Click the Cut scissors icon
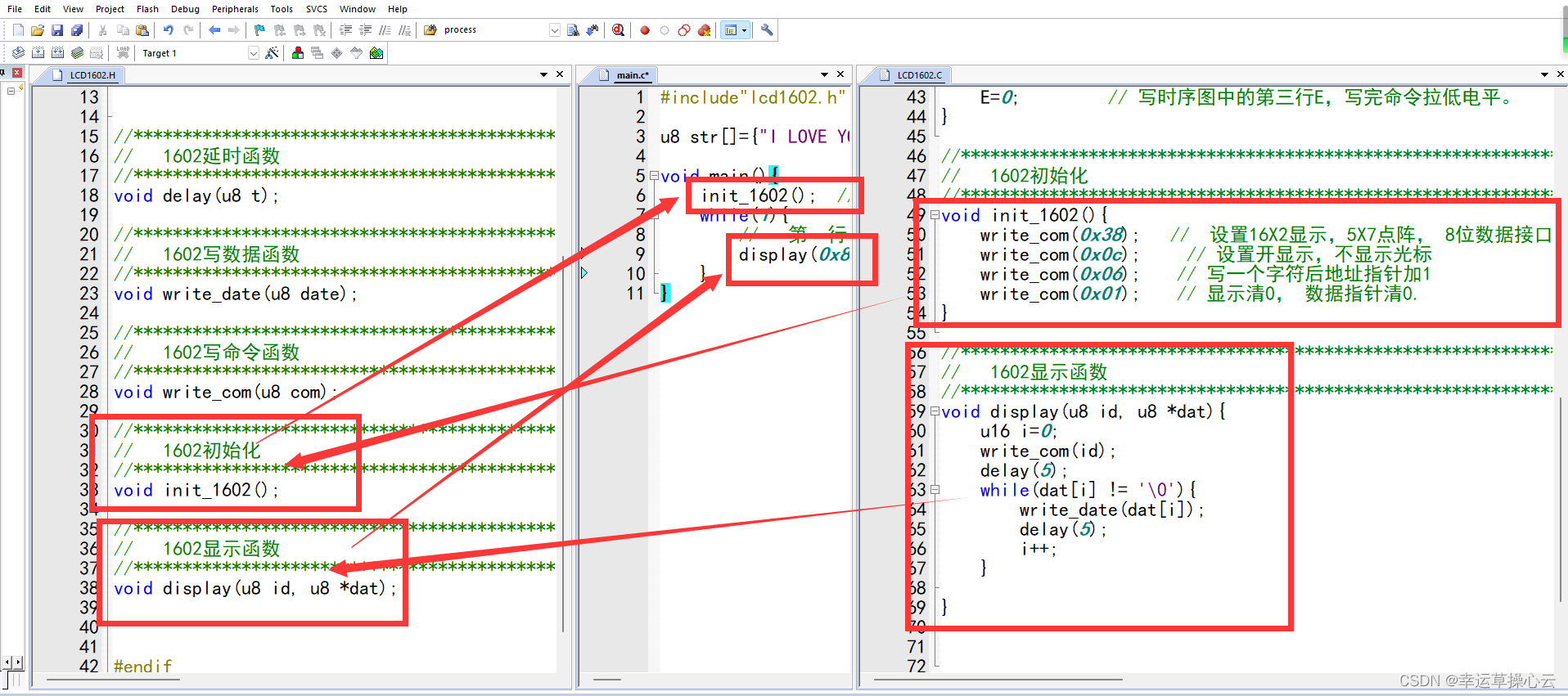The width and height of the screenshot is (1568, 696). [x=103, y=30]
